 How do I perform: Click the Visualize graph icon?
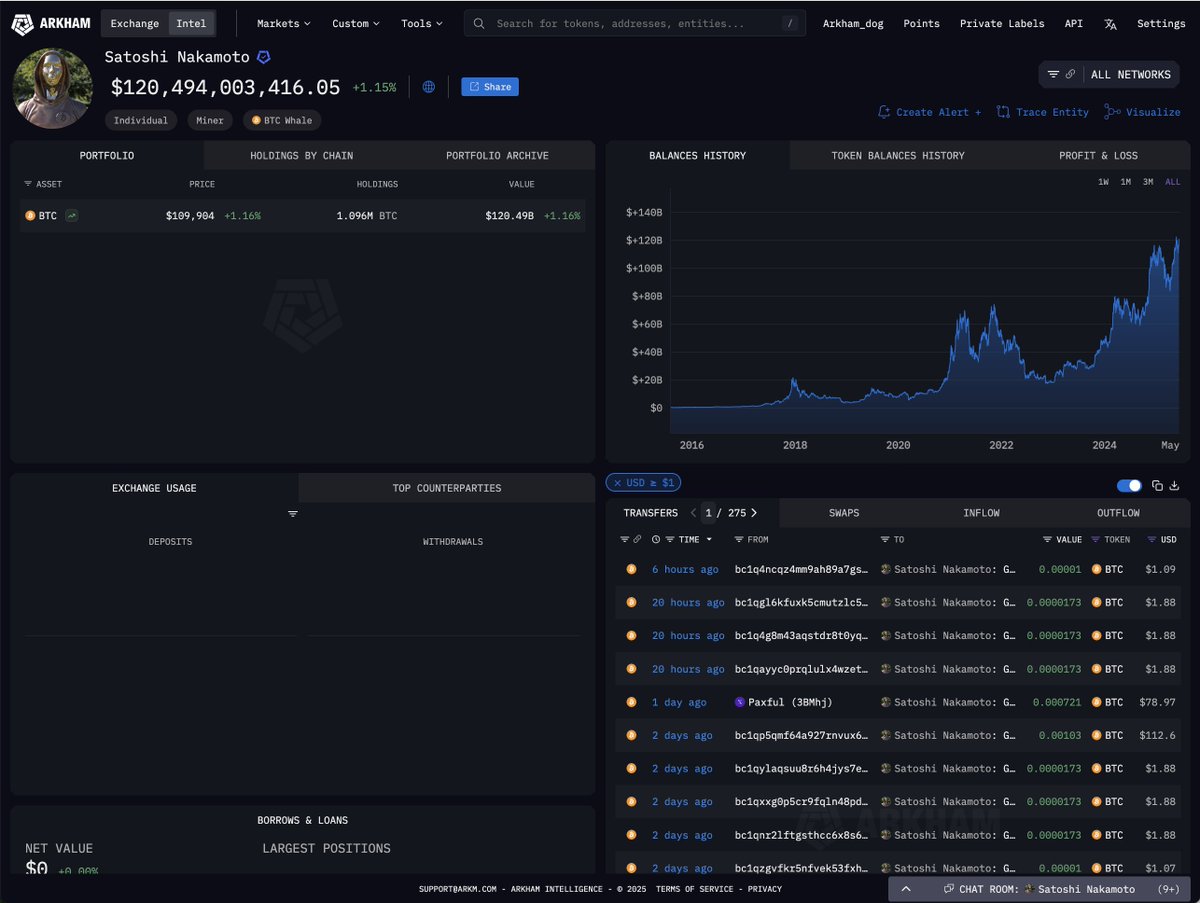click(1112, 112)
